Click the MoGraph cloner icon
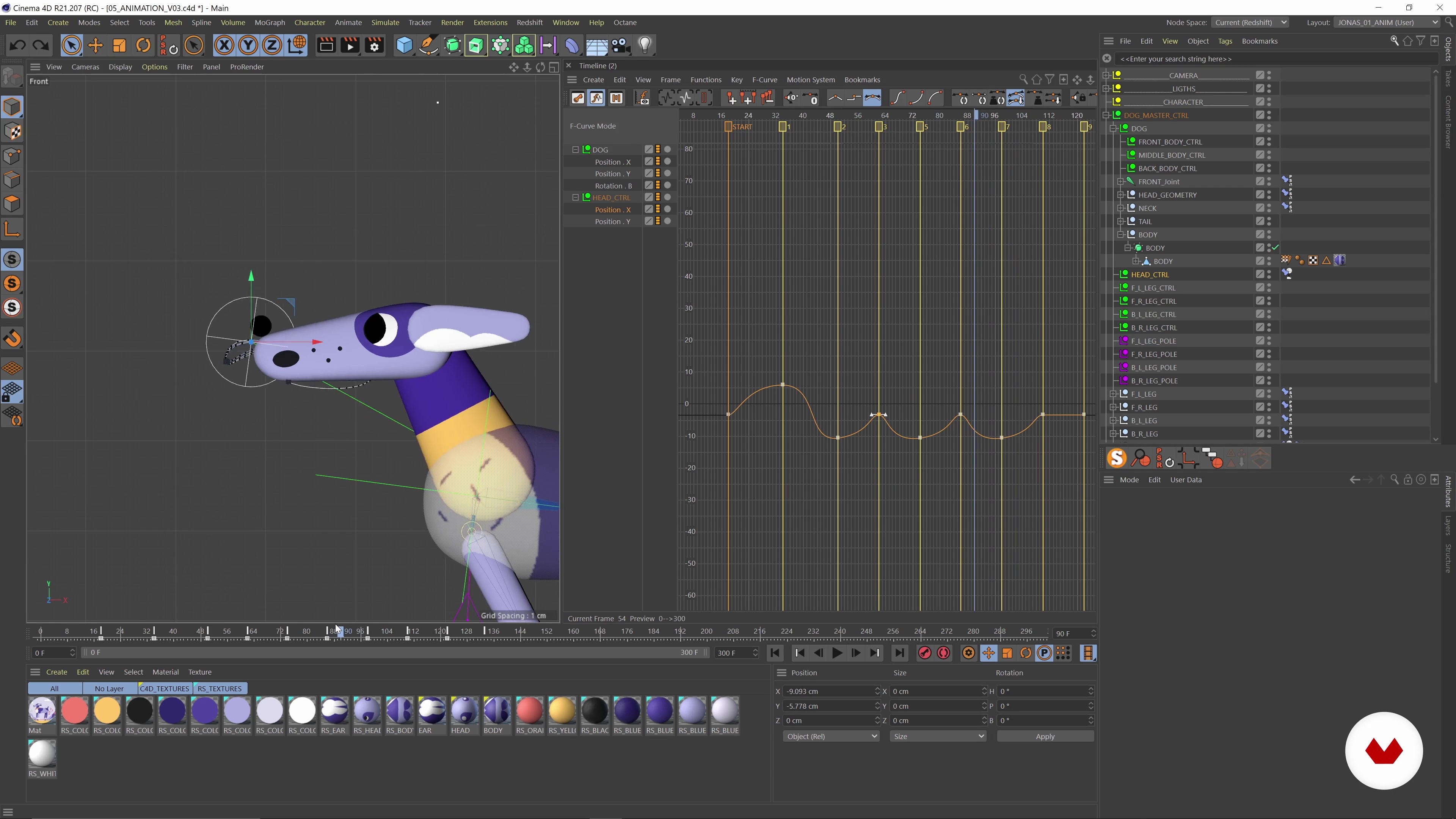The image size is (1456, 819). pos(524,45)
